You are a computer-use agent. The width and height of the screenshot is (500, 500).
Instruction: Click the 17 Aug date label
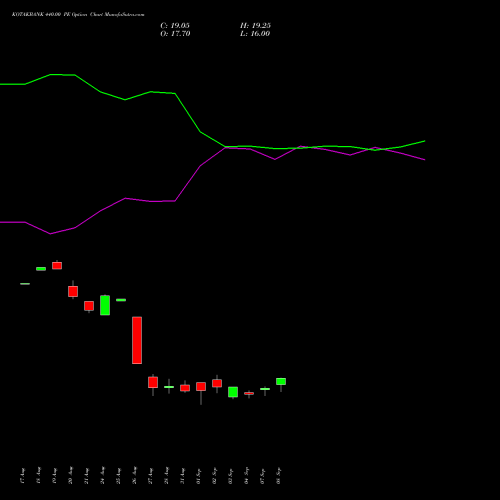tap(22, 476)
